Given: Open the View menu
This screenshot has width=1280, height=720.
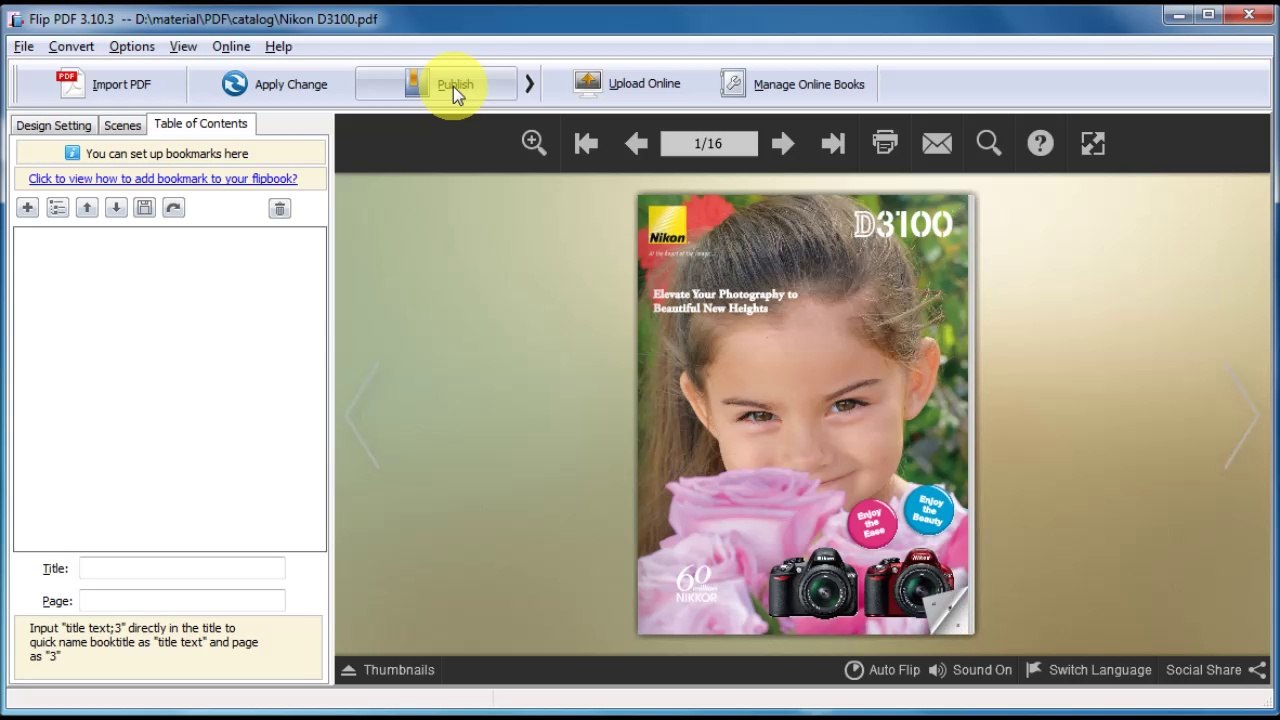Looking at the screenshot, I should 183,47.
